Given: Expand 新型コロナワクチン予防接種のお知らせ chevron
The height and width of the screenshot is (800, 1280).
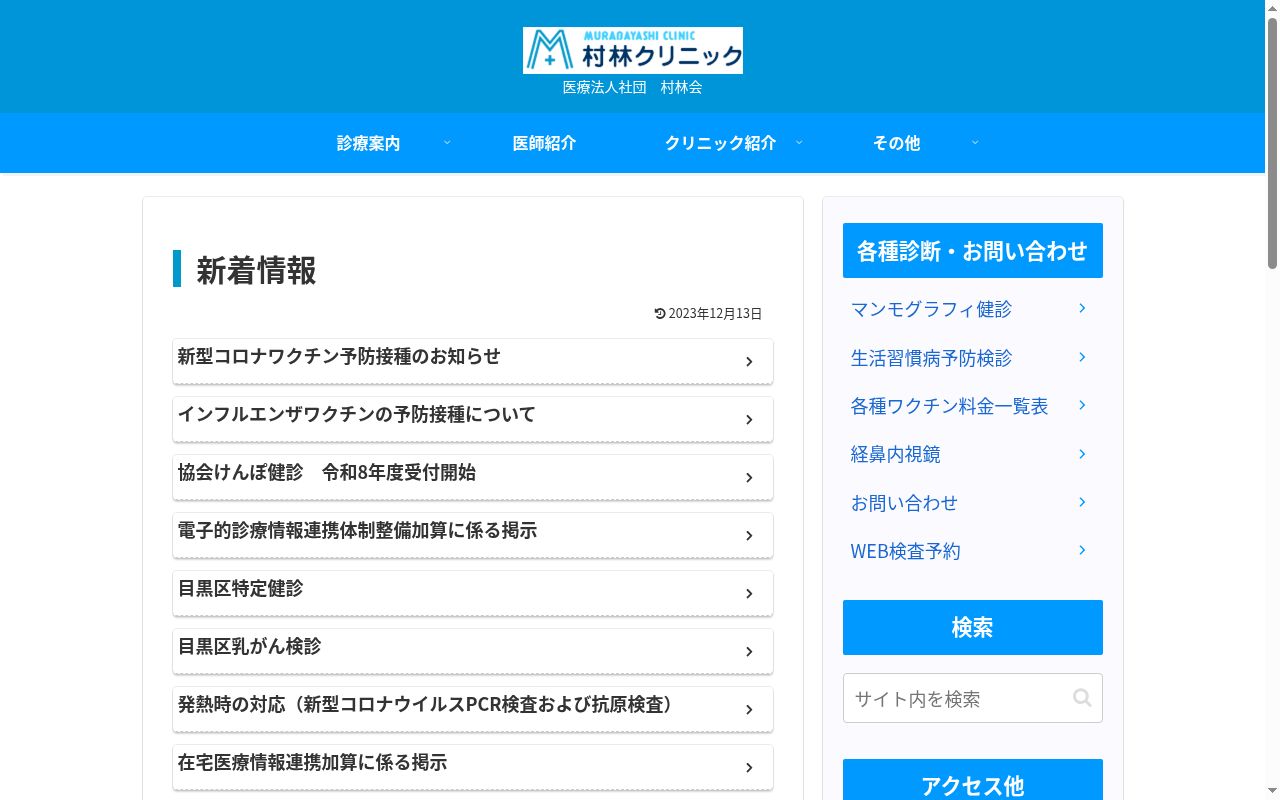Looking at the screenshot, I should pos(749,362).
